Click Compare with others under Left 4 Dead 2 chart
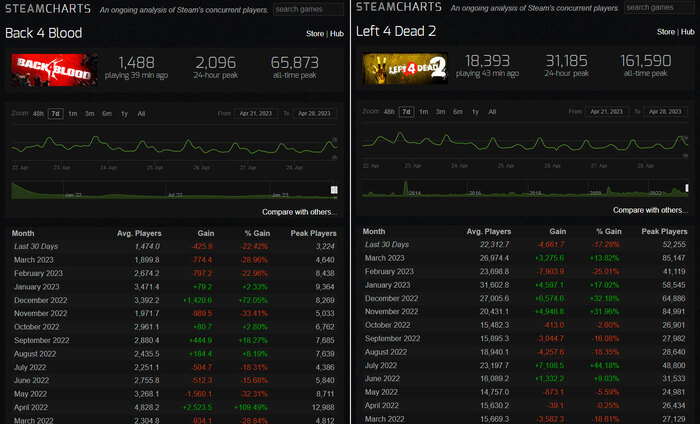The height and width of the screenshot is (424, 700). pos(650,210)
